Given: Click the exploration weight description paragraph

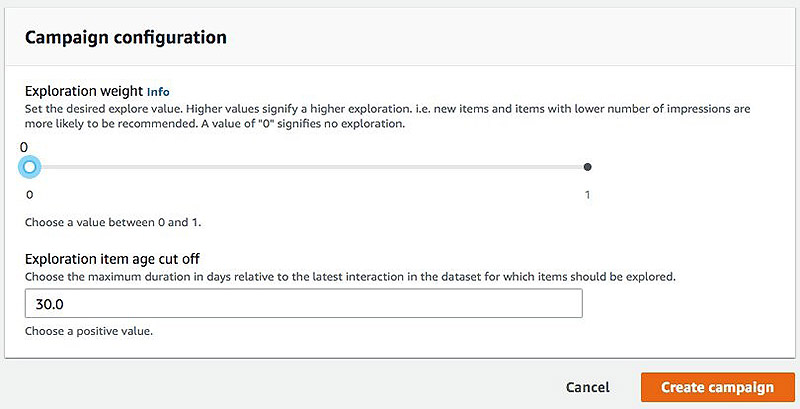Looking at the screenshot, I should tap(388, 116).
